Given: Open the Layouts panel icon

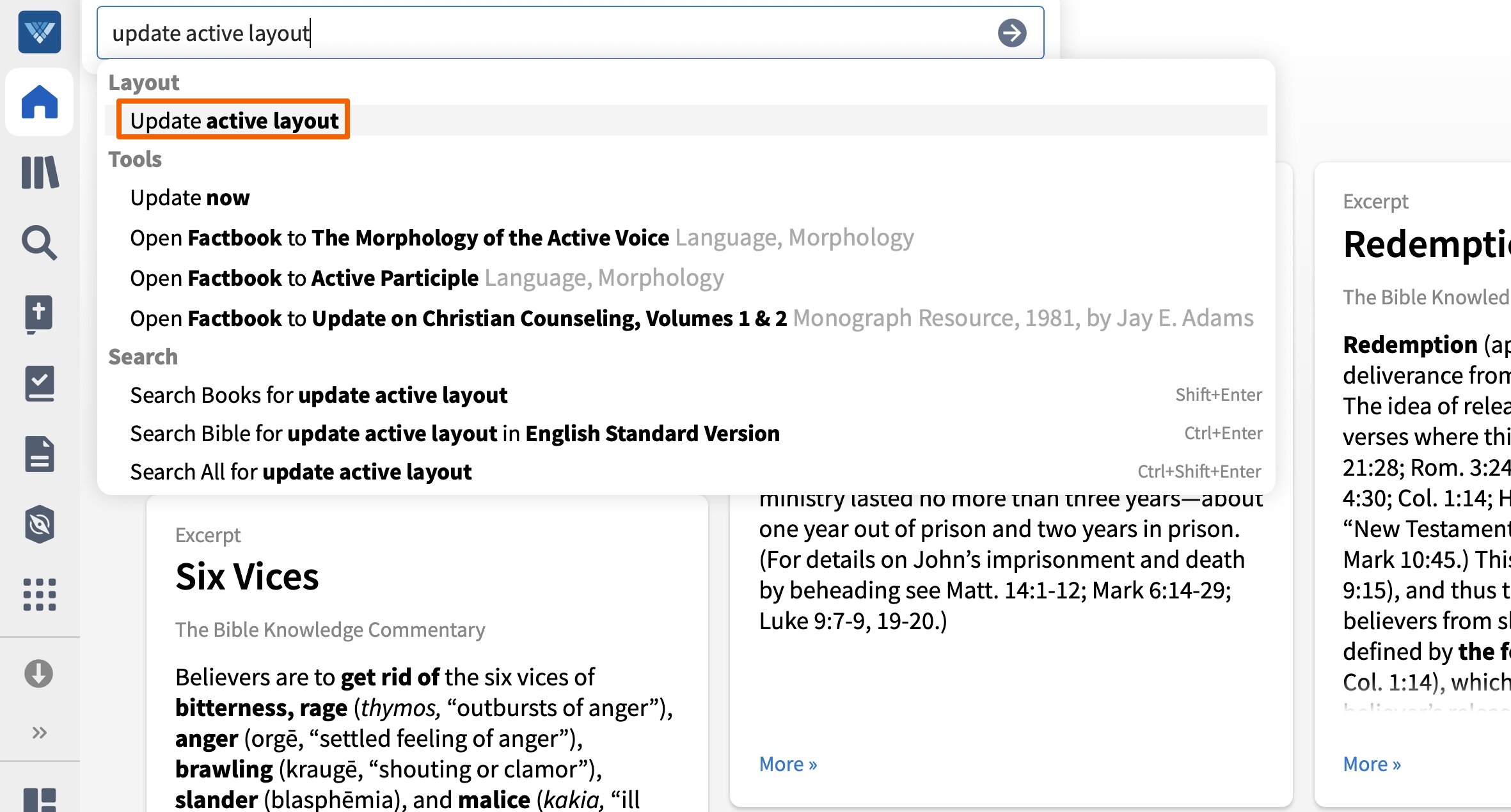Looking at the screenshot, I should (x=39, y=799).
